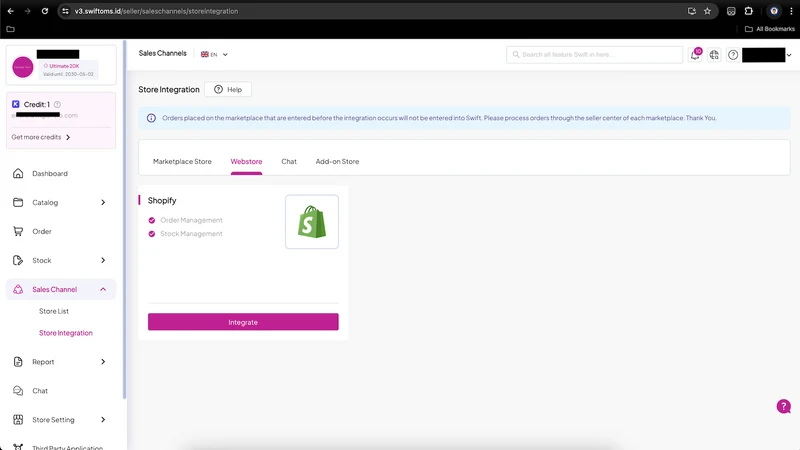The image size is (800, 450).
Task: Click the Catalog folder icon
Action: click(18, 203)
